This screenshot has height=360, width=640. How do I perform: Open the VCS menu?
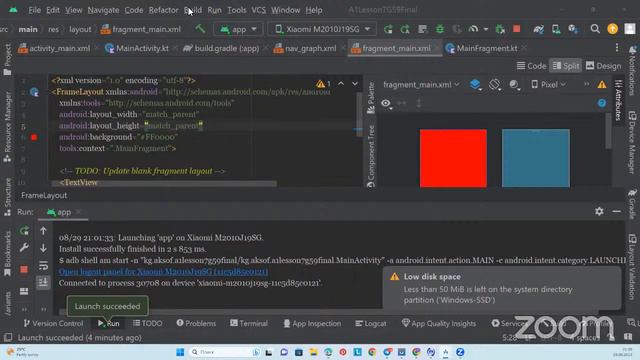pos(258,10)
